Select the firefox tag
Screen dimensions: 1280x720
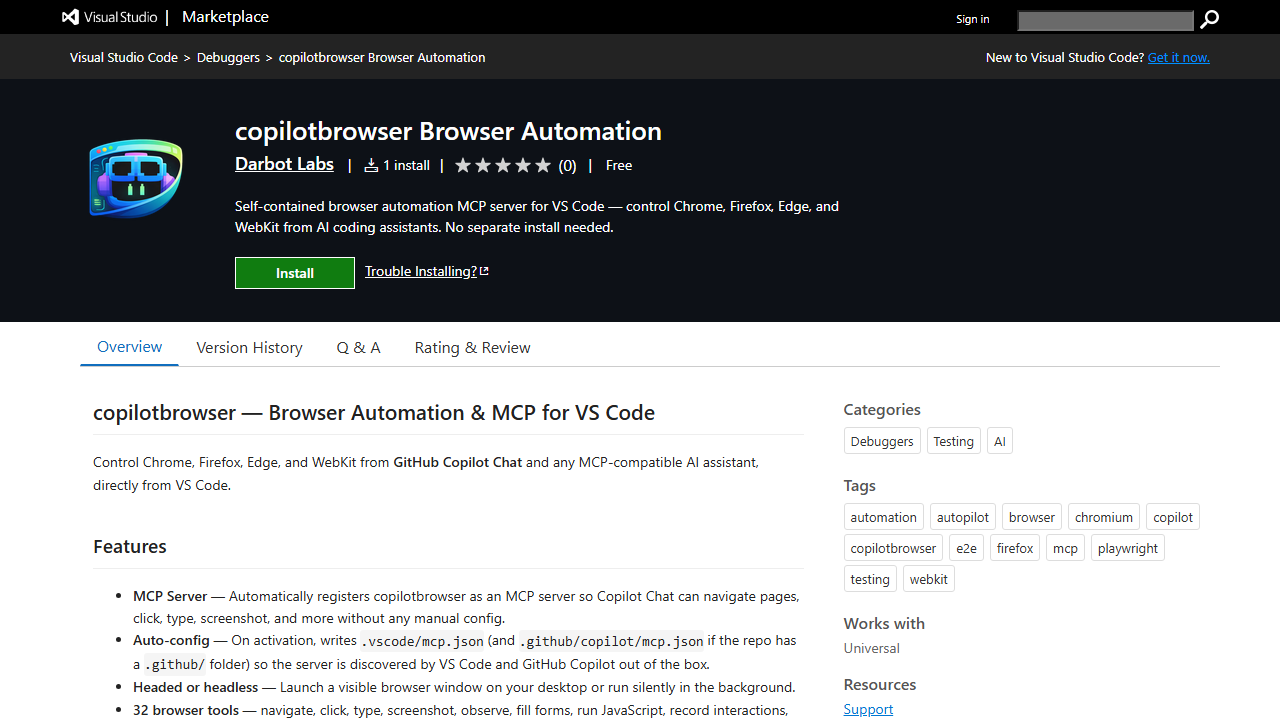1015,548
